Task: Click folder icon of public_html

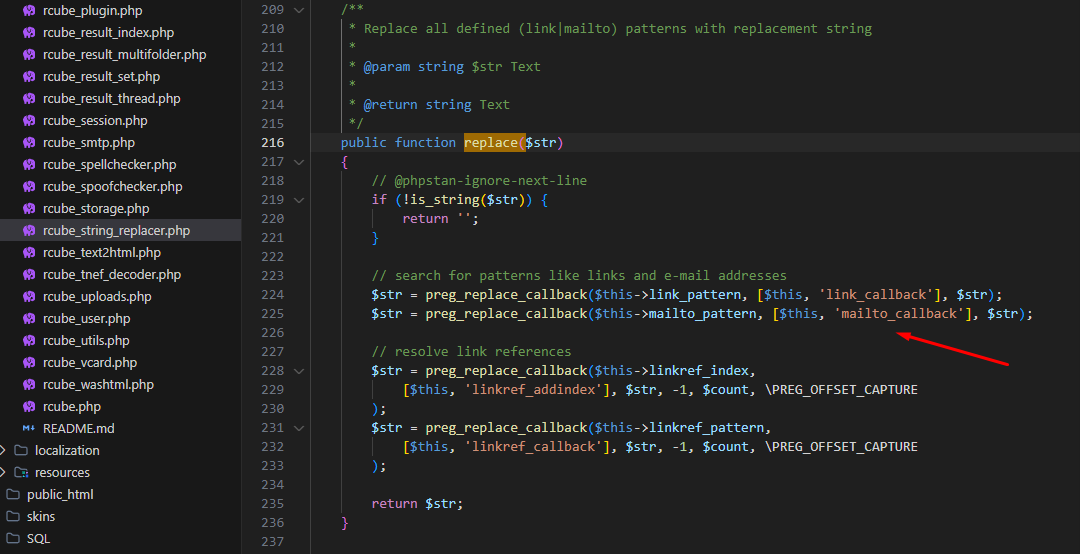Action: click(x=12, y=495)
